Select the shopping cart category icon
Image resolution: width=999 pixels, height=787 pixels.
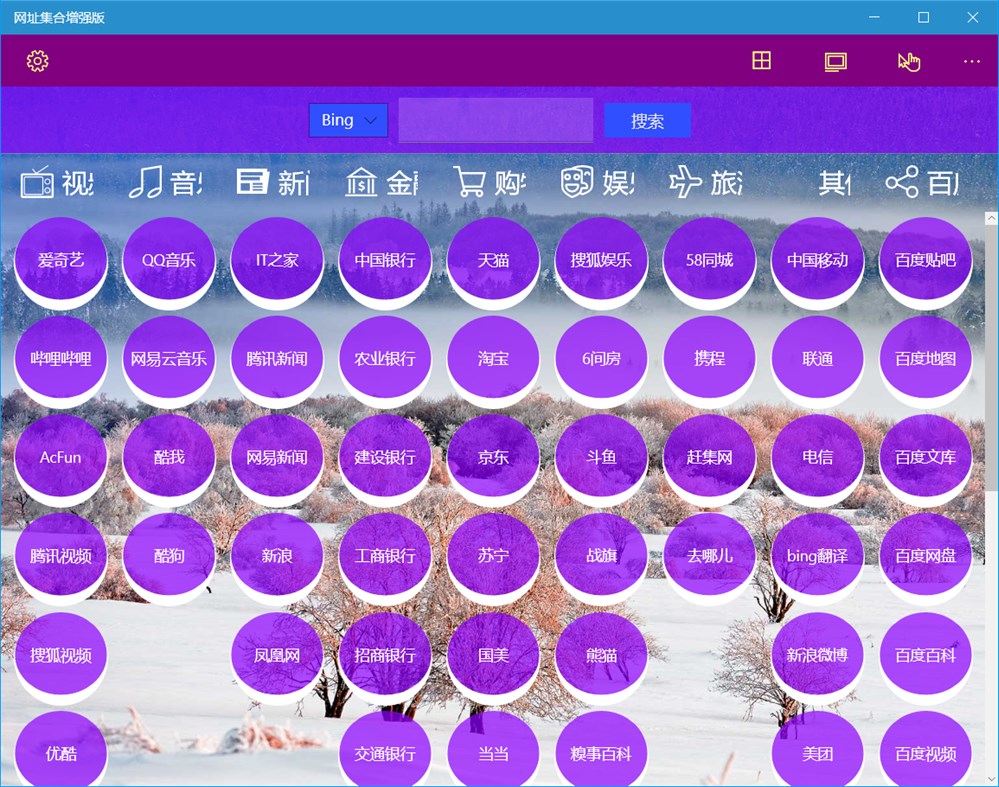tap(470, 182)
